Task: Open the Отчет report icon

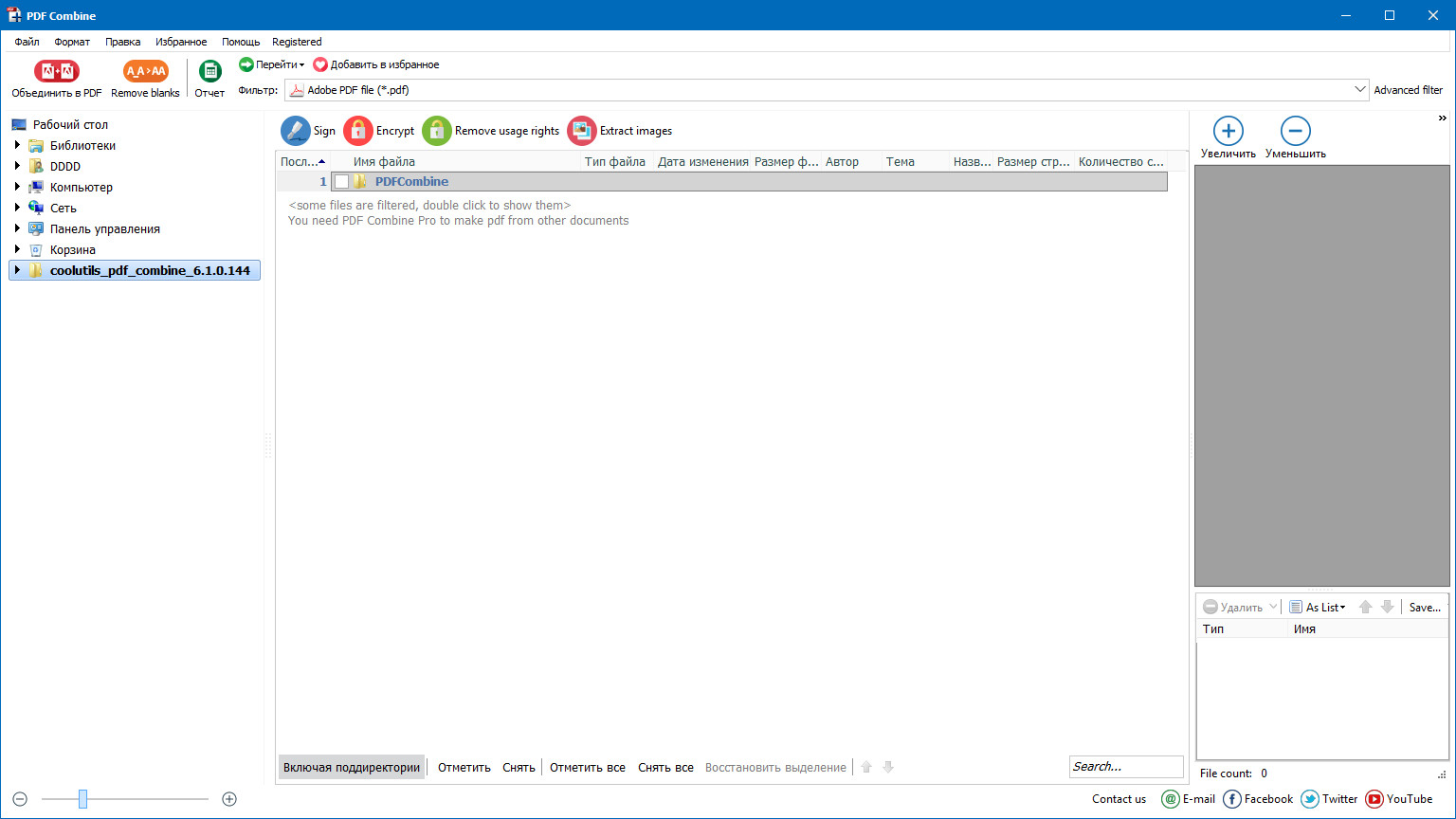Action: click(209, 71)
